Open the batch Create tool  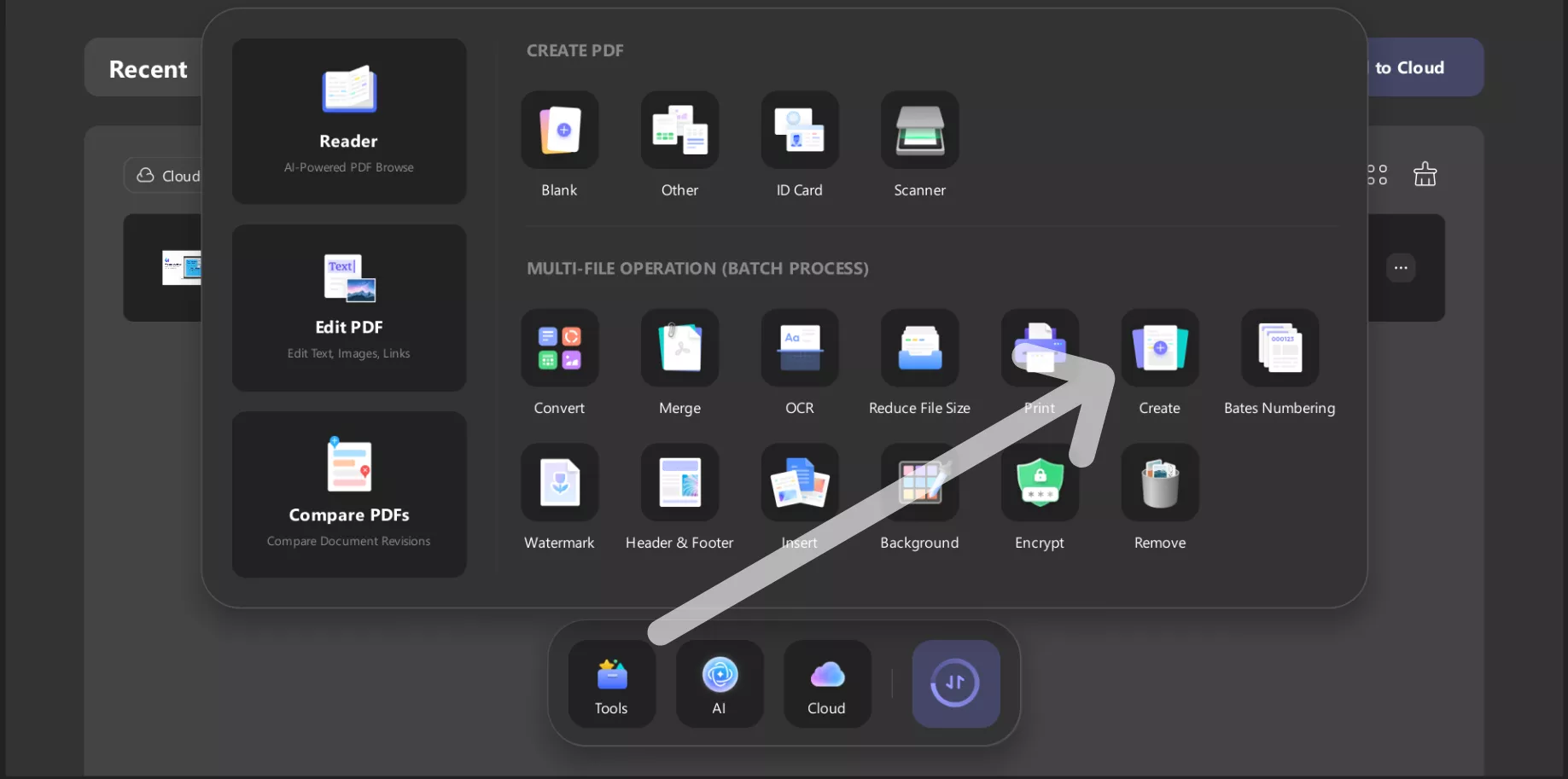click(1159, 348)
